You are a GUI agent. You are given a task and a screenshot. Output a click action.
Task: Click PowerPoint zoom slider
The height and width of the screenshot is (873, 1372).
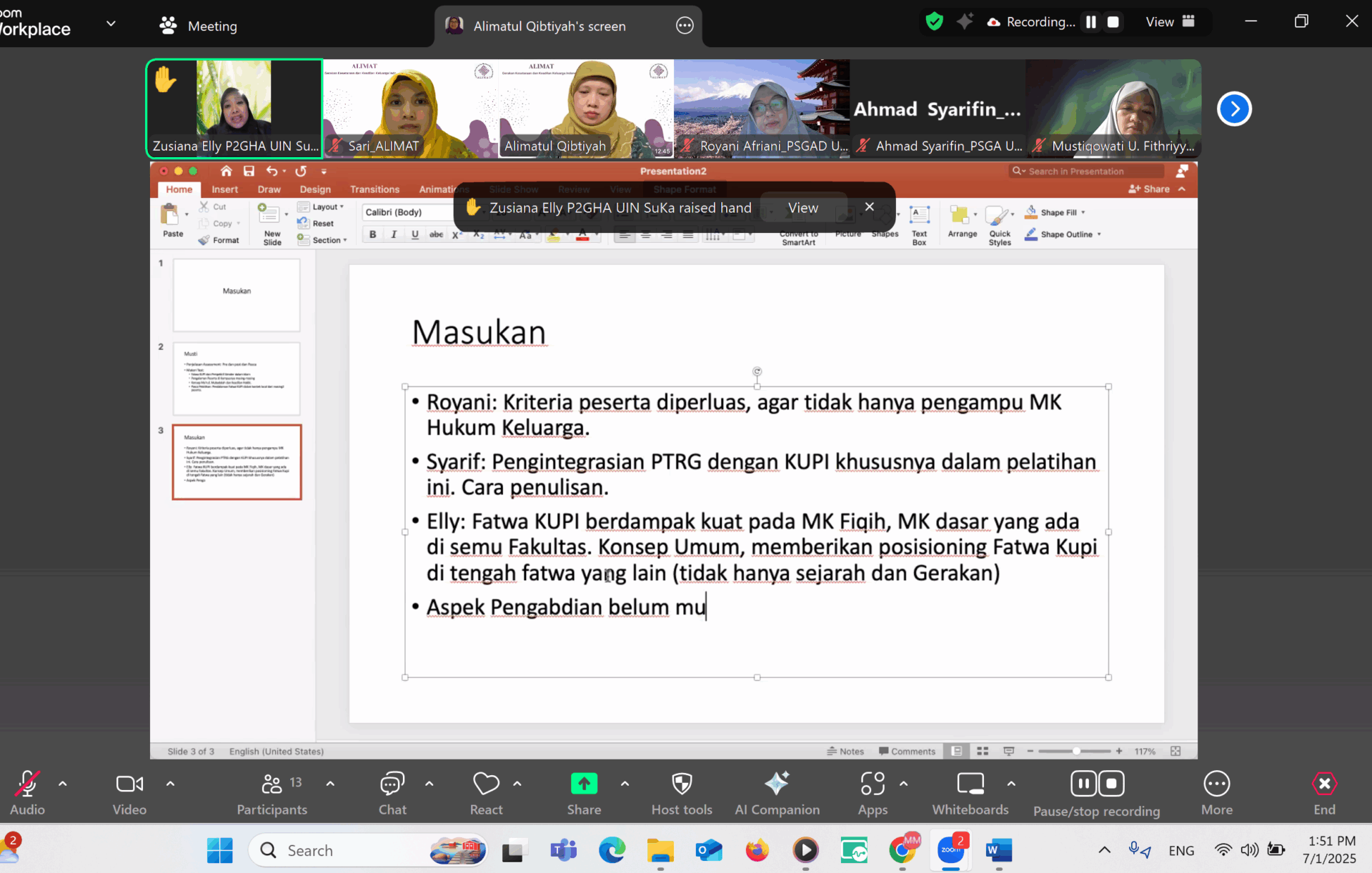coord(1075,752)
